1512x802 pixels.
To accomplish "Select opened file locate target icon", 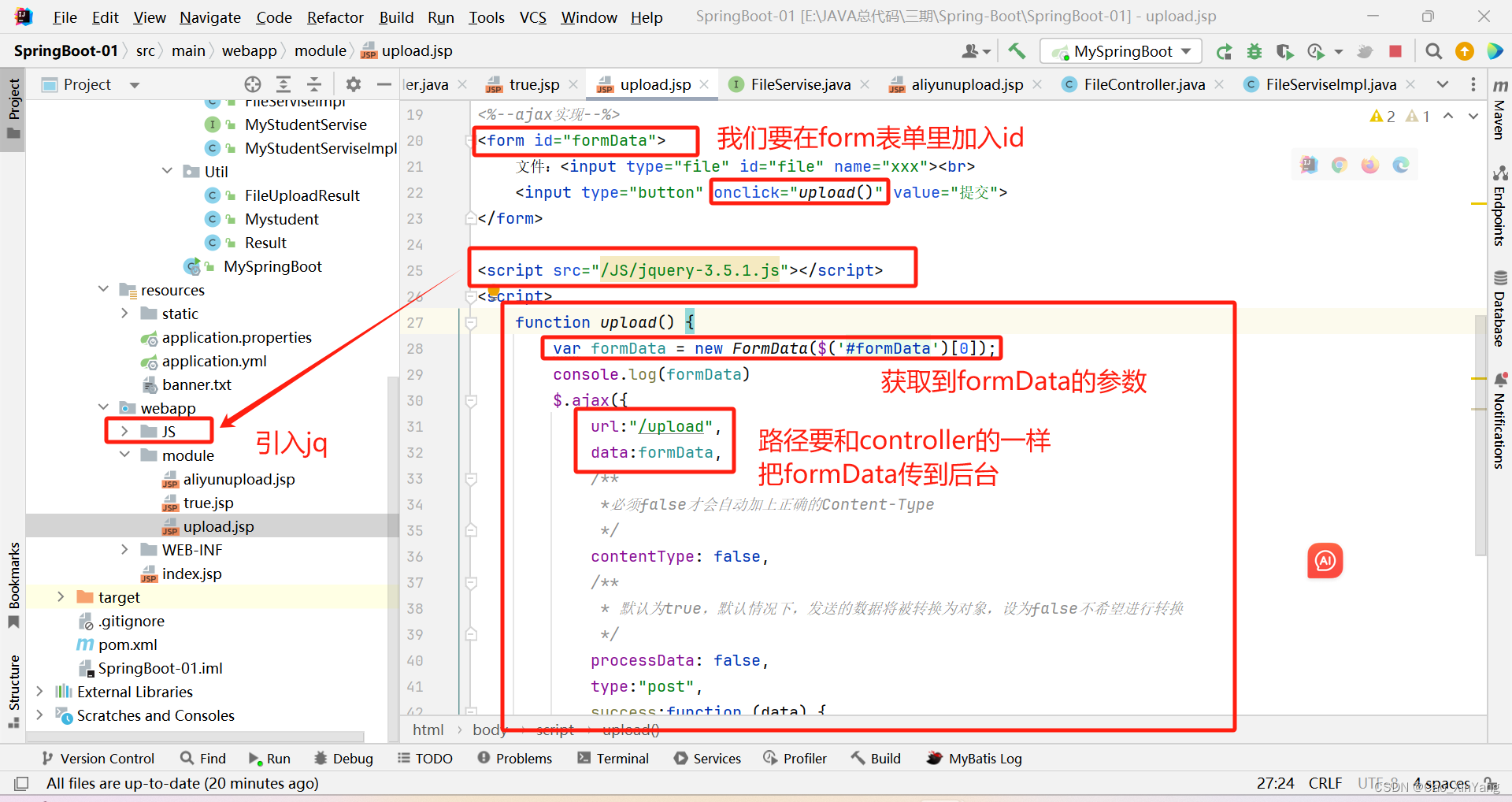I will click(252, 84).
